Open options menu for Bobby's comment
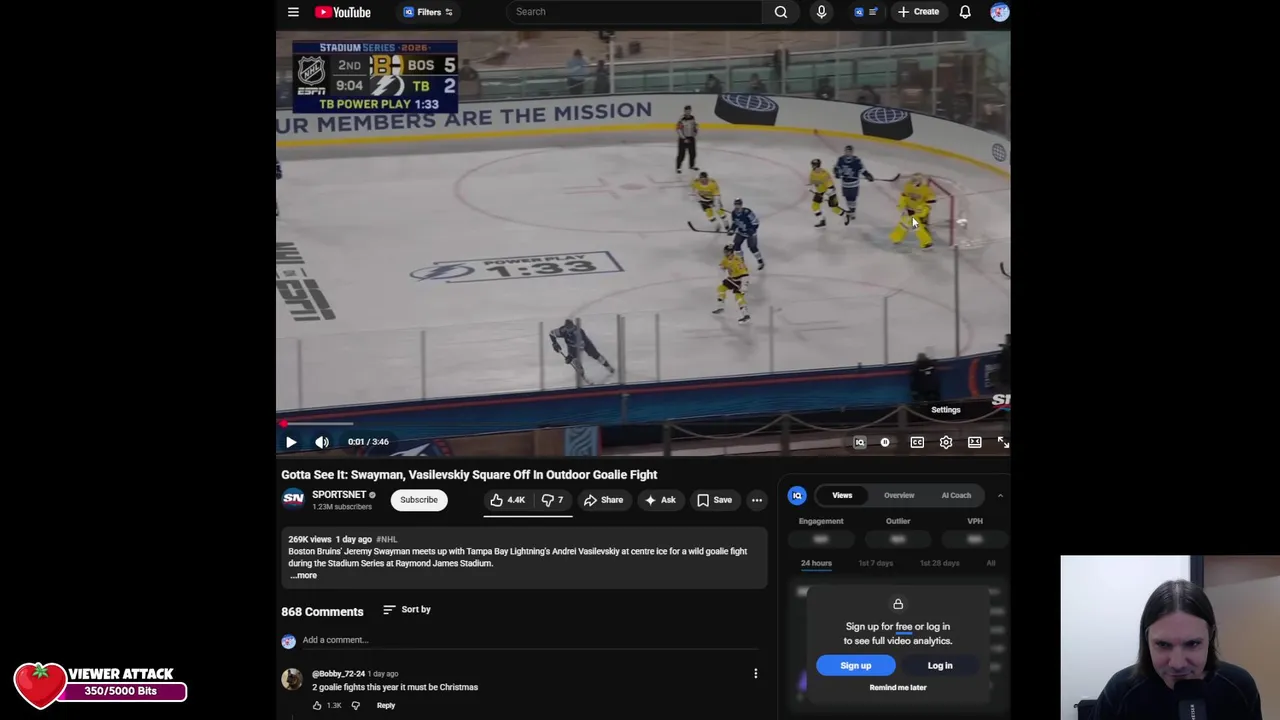This screenshot has width=1280, height=720. [755, 674]
